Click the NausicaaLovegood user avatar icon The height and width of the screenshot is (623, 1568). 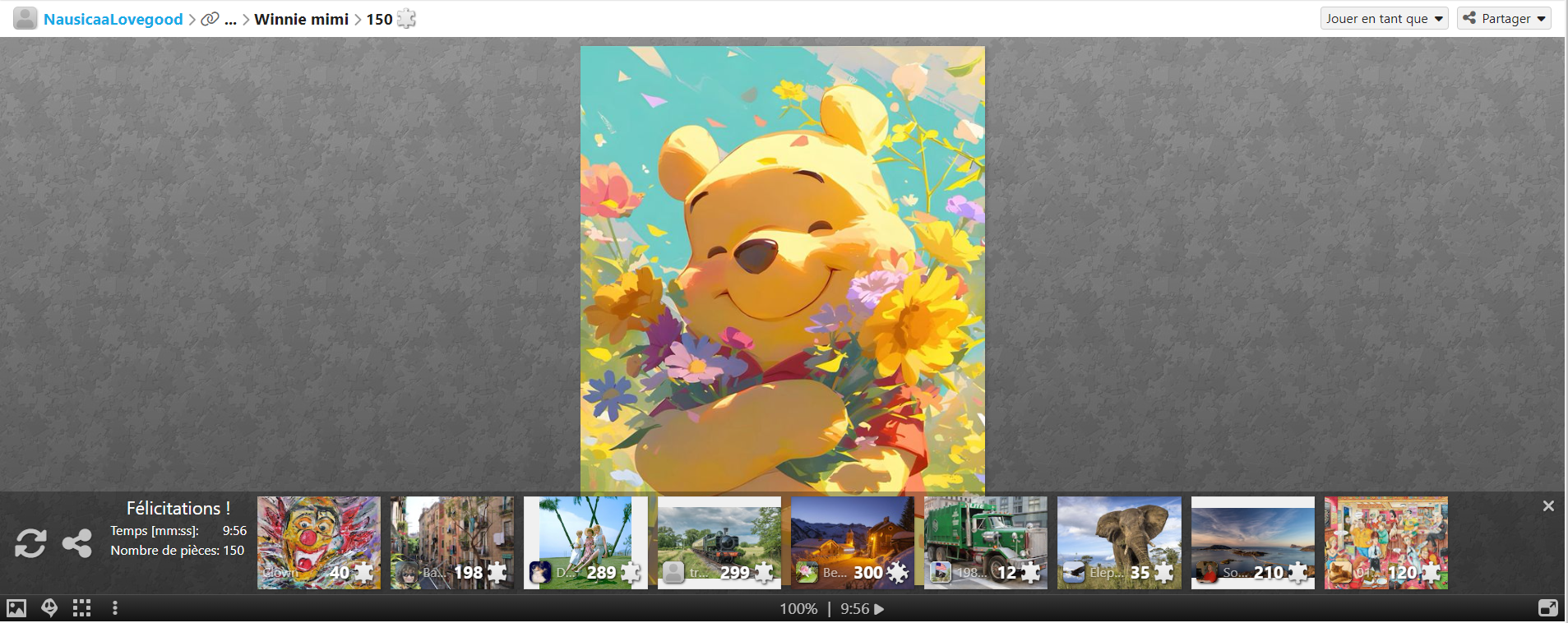click(x=25, y=18)
